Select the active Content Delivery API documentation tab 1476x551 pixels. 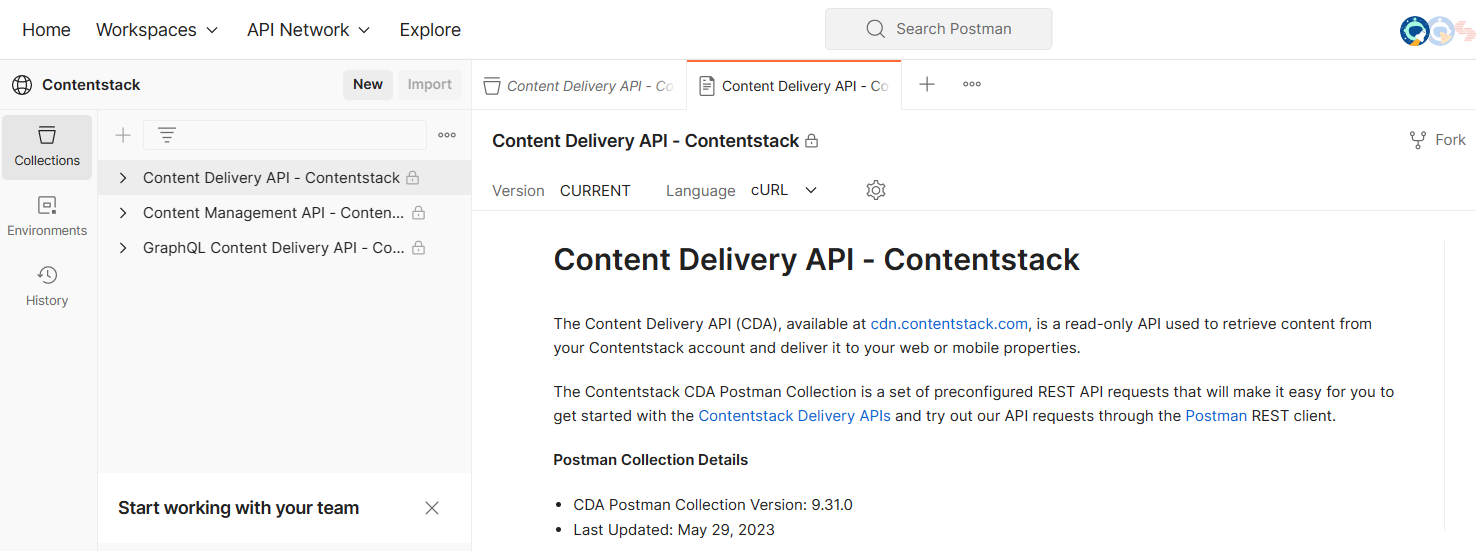coord(794,86)
